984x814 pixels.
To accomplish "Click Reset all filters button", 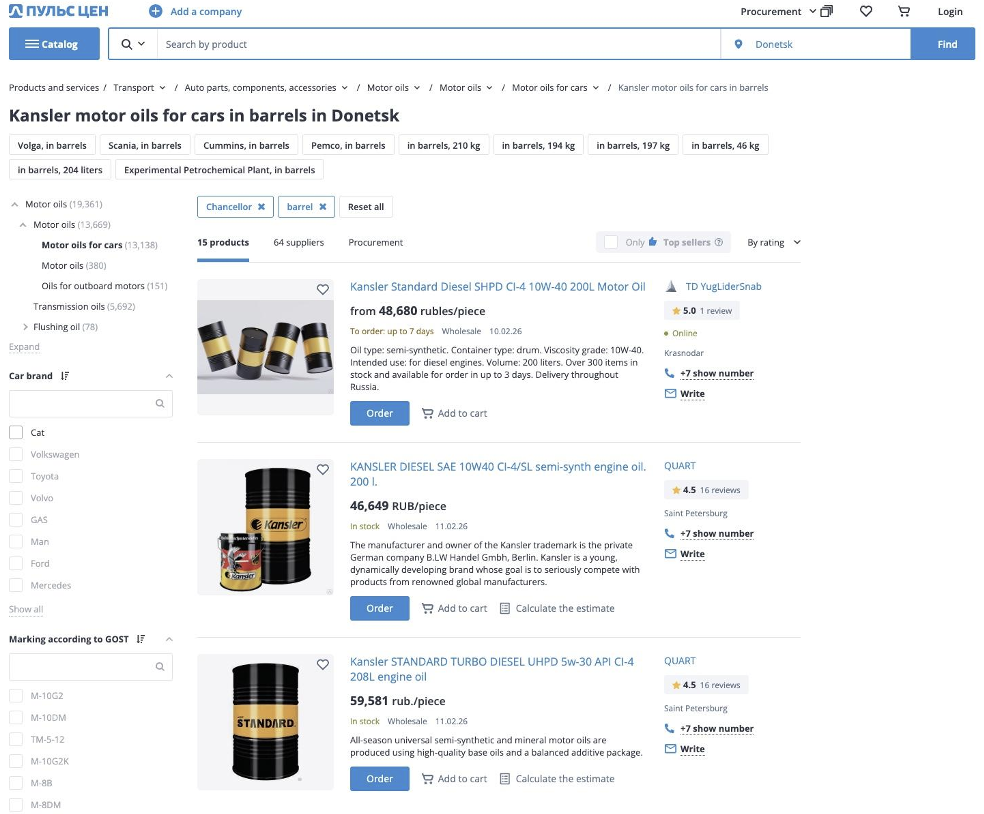I will [366, 206].
